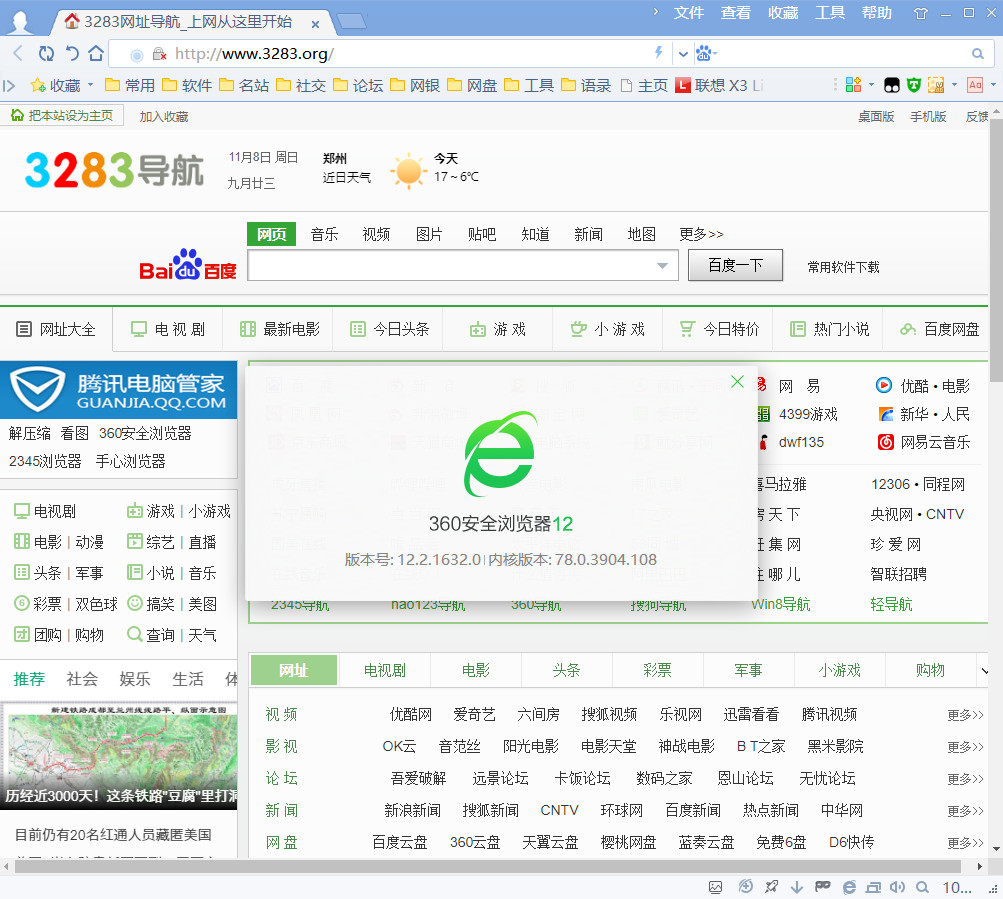Click 把本站设为主页 button

(61, 116)
